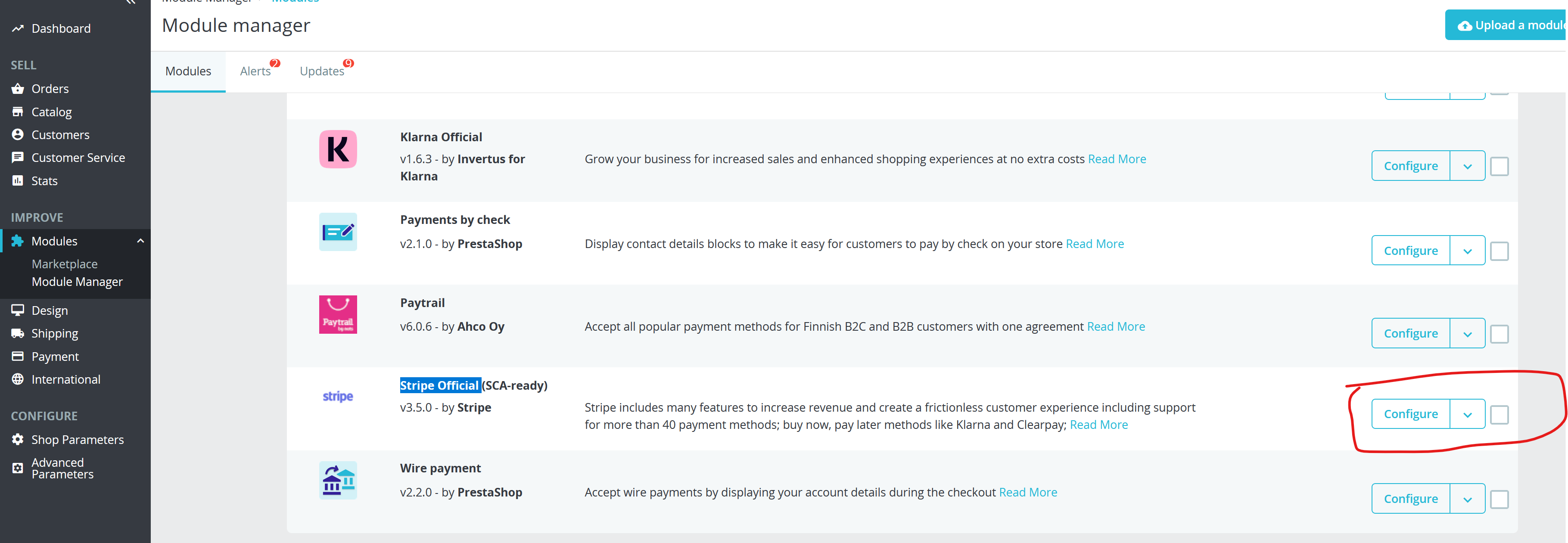Configure the Paytrail module
Image resolution: width=1568 pixels, height=543 pixels.
[x=1411, y=334]
